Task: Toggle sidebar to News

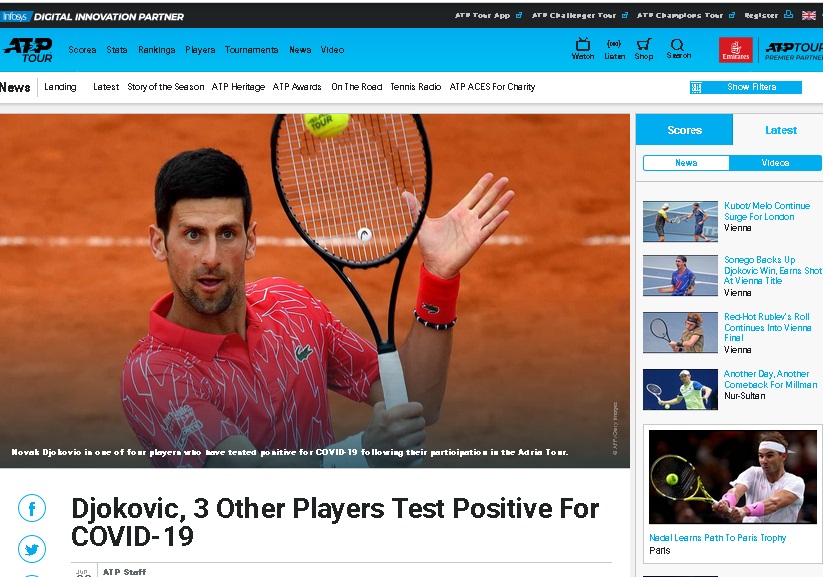Action: tap(686, 163)
